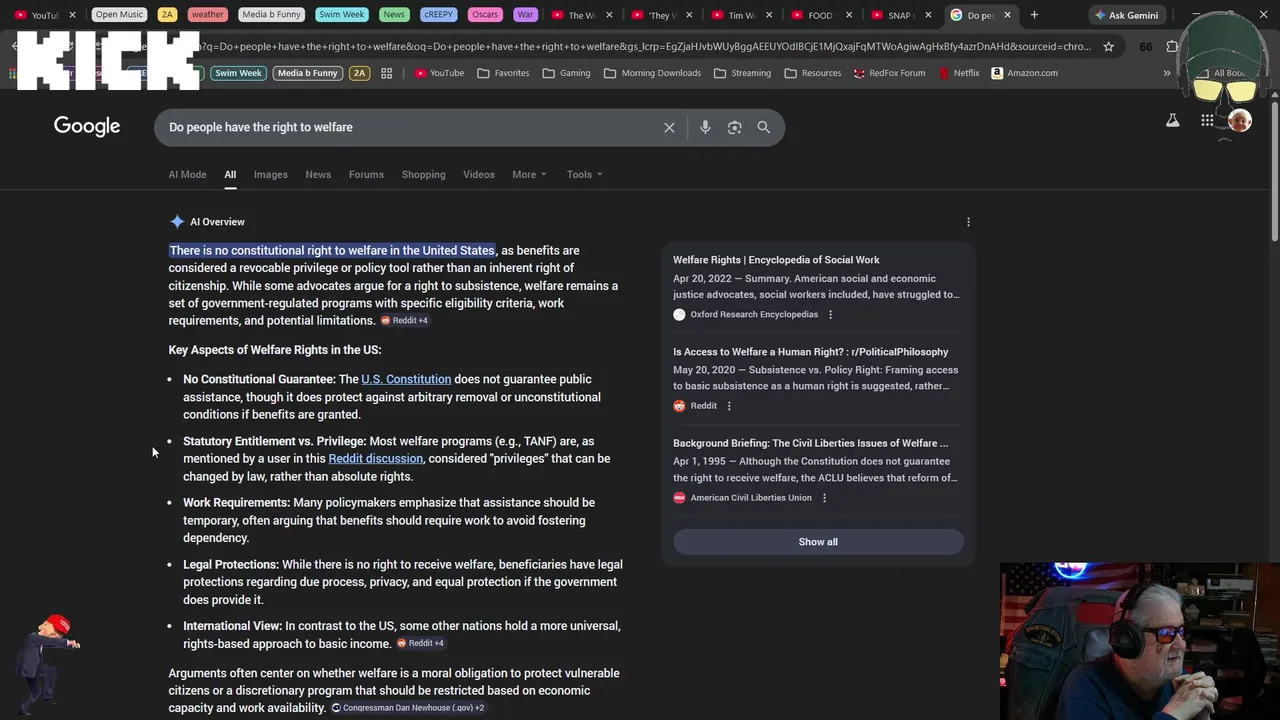Open the Amazon.com bookmark
Viewport: 1280px width, 720px height.
[1025, 73]
